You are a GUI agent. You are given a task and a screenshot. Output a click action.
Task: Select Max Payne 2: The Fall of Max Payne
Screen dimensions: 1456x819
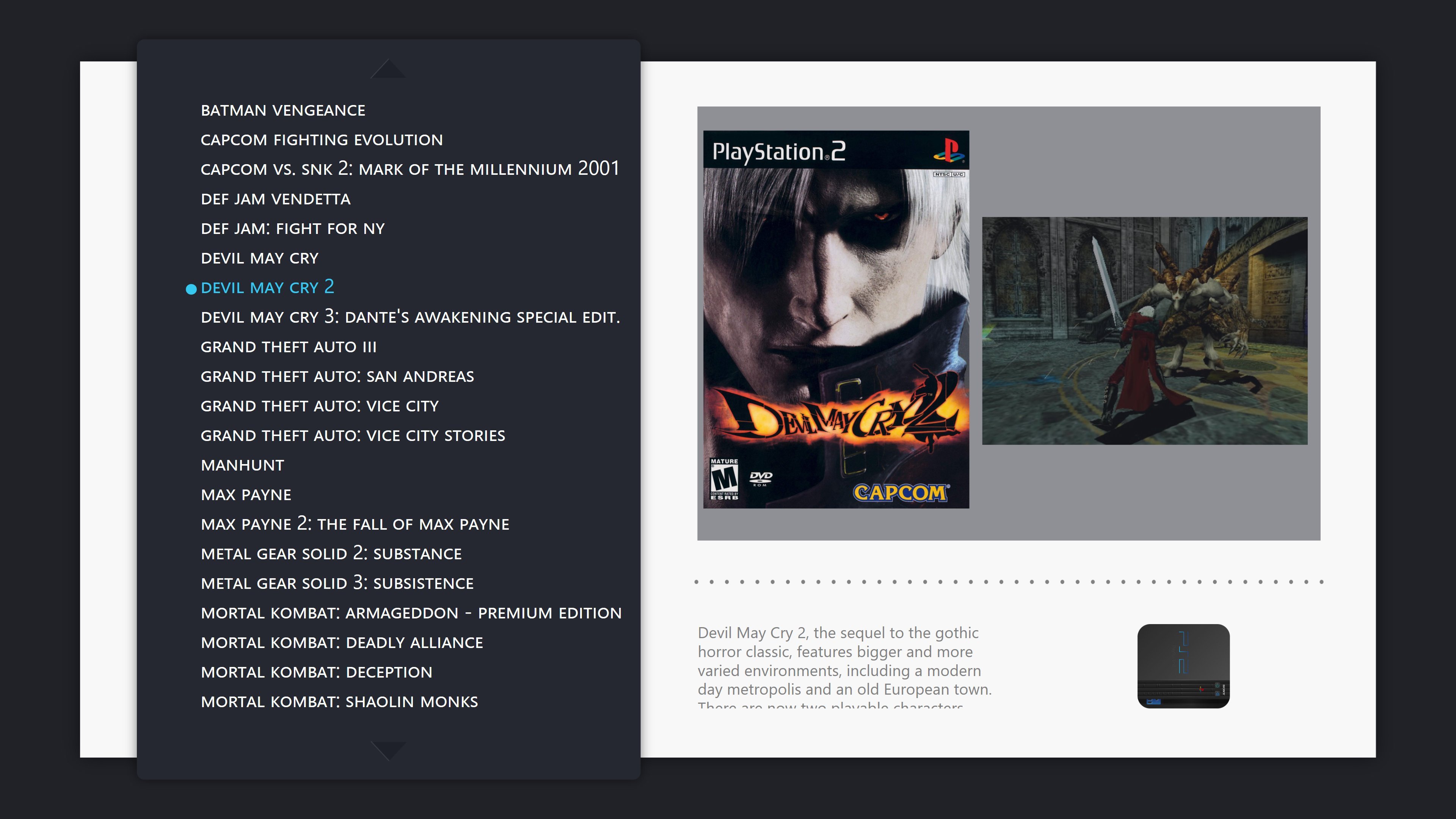tap(355, 523)
